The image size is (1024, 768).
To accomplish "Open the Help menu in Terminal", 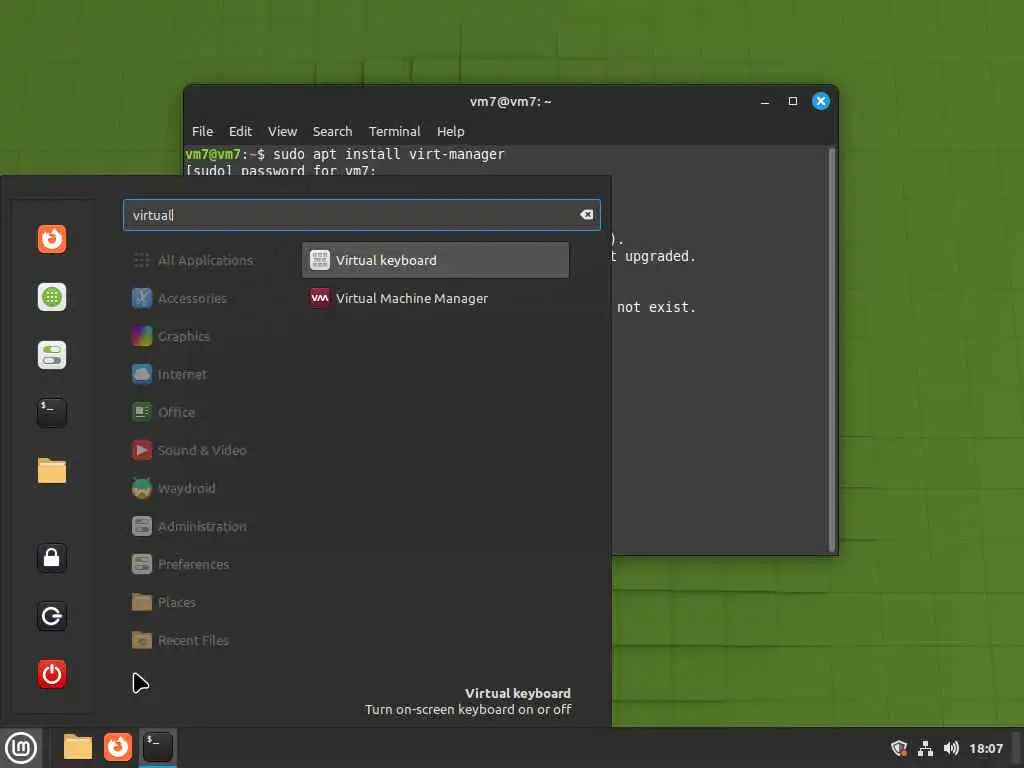I will pyautogui.click(x=450, y=131).
